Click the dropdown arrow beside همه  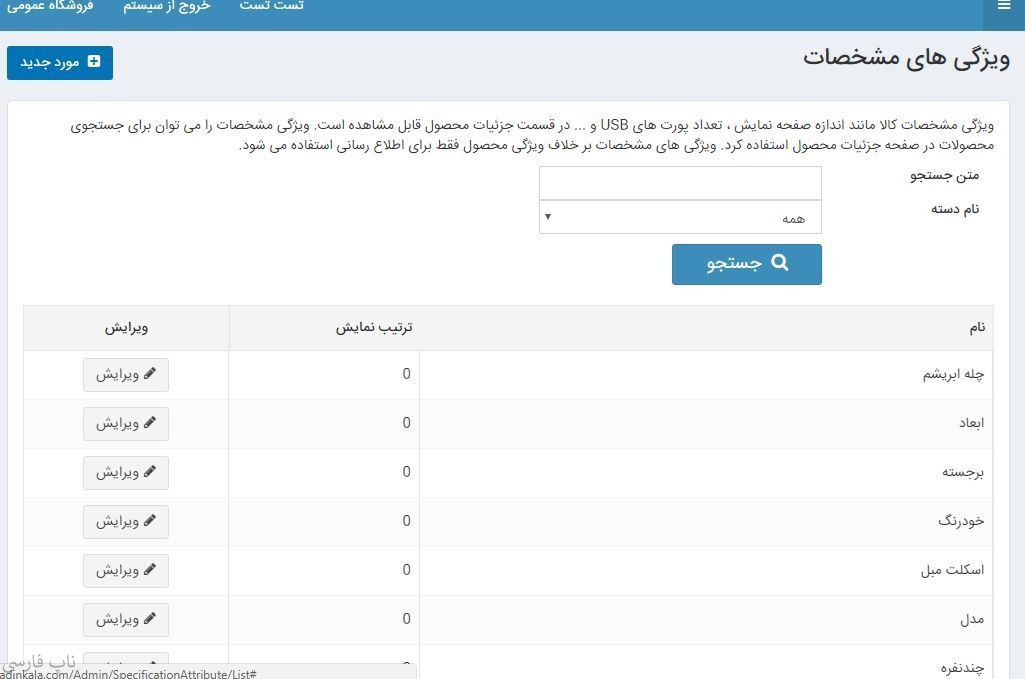(548, 217)
